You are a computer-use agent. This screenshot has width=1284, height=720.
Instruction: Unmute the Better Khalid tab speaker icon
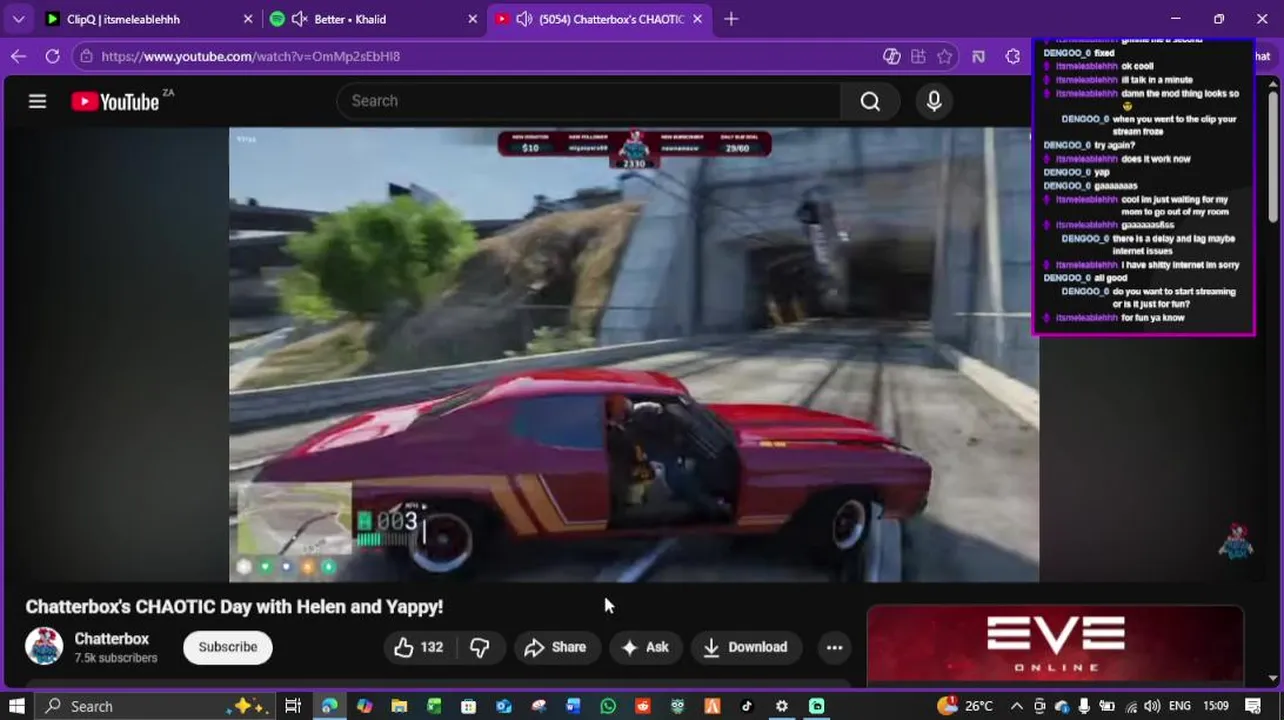pyautogui.click(x=298, y=19)
